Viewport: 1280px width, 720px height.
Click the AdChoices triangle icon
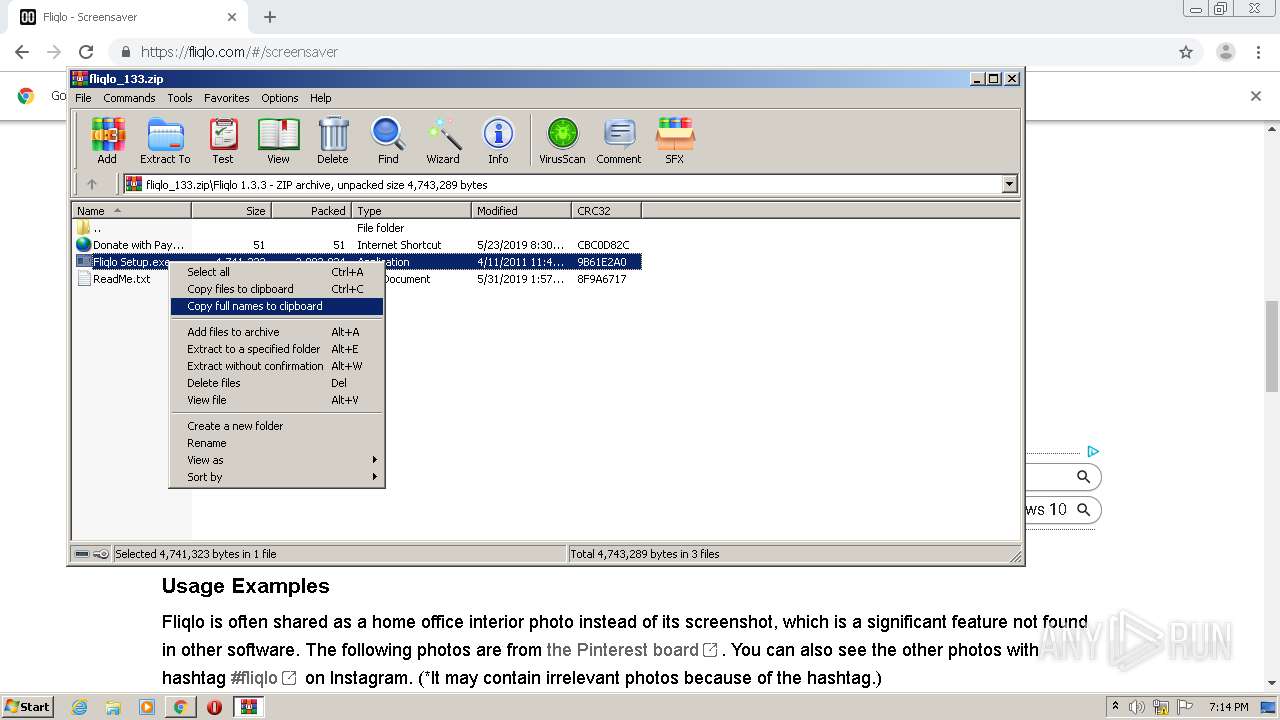[x=1093, y=452]
